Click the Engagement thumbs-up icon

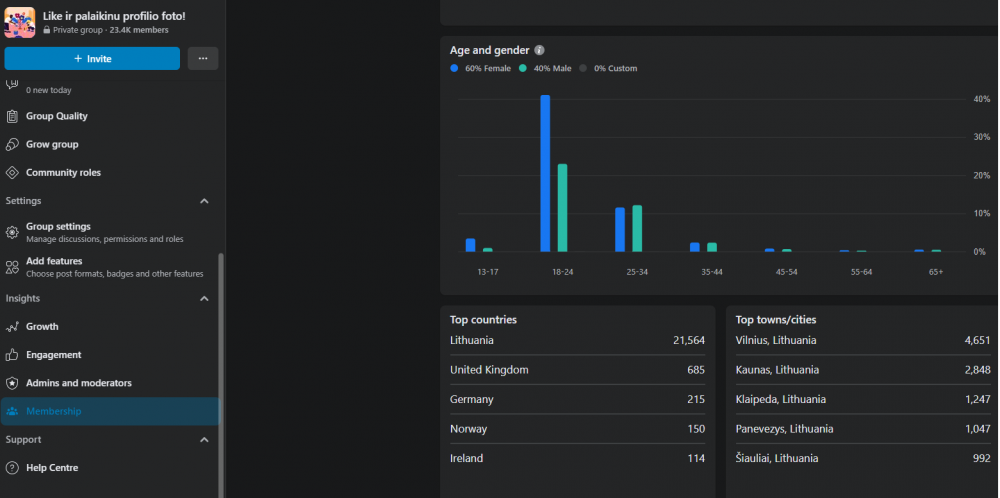(x=12, y=355)
